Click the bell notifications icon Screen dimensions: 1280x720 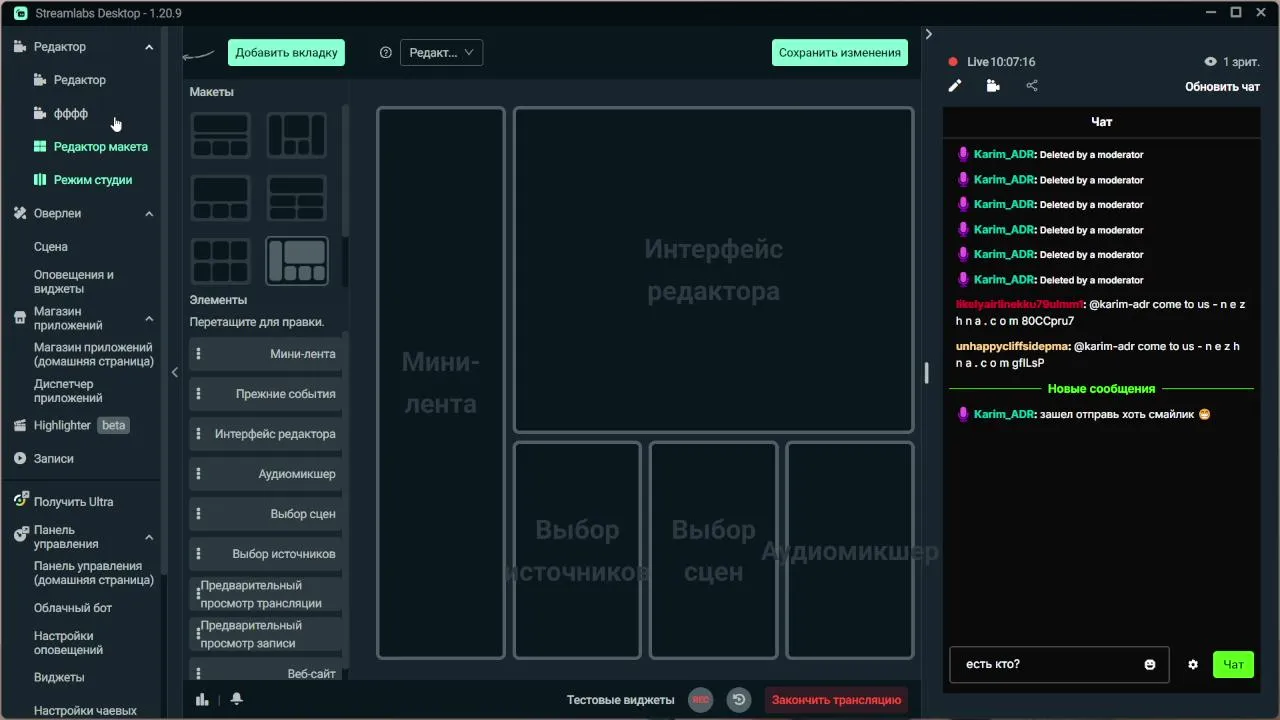click(237, 700)
